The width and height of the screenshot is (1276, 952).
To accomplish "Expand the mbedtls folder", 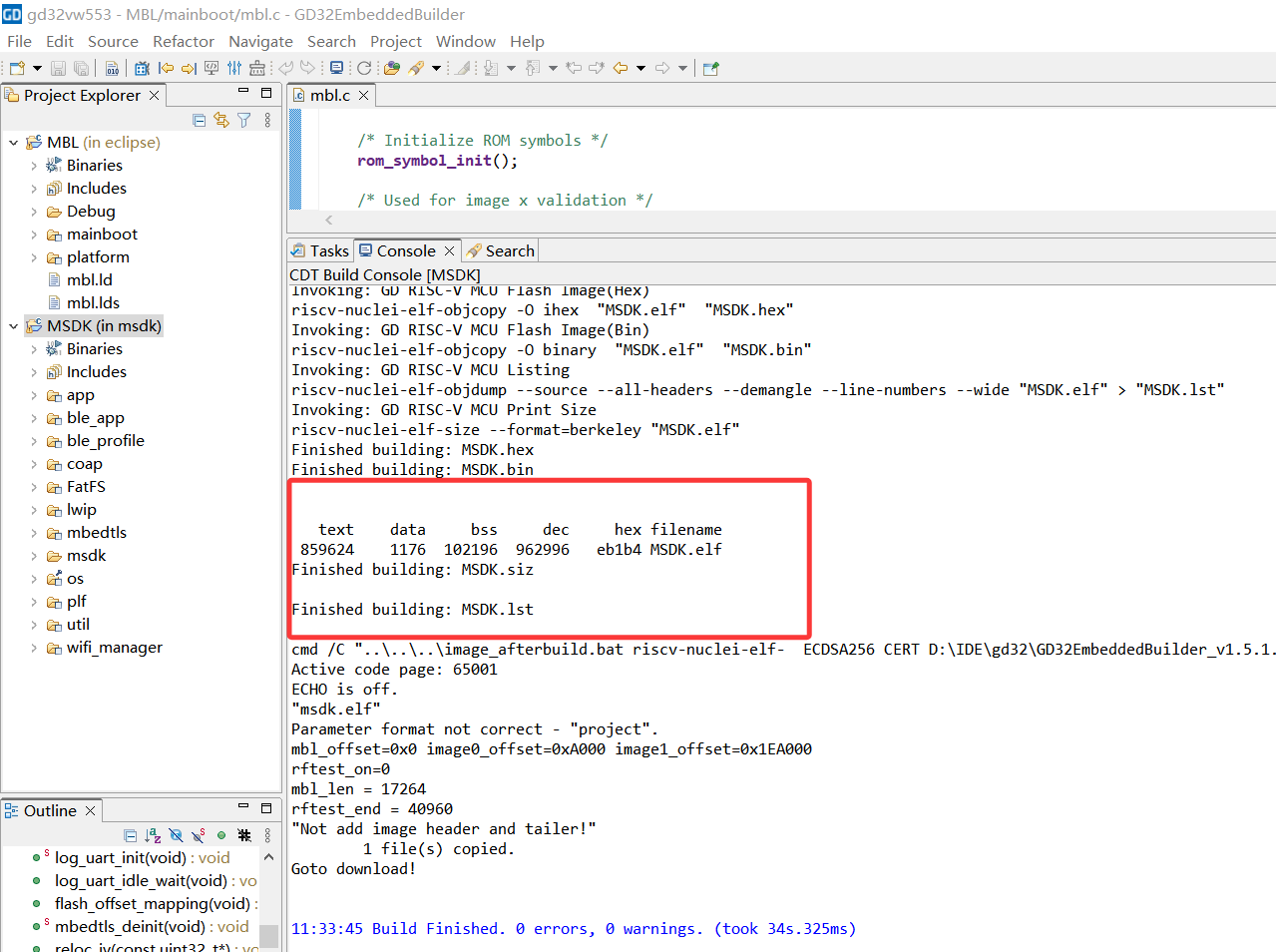I will pos(34,533).
